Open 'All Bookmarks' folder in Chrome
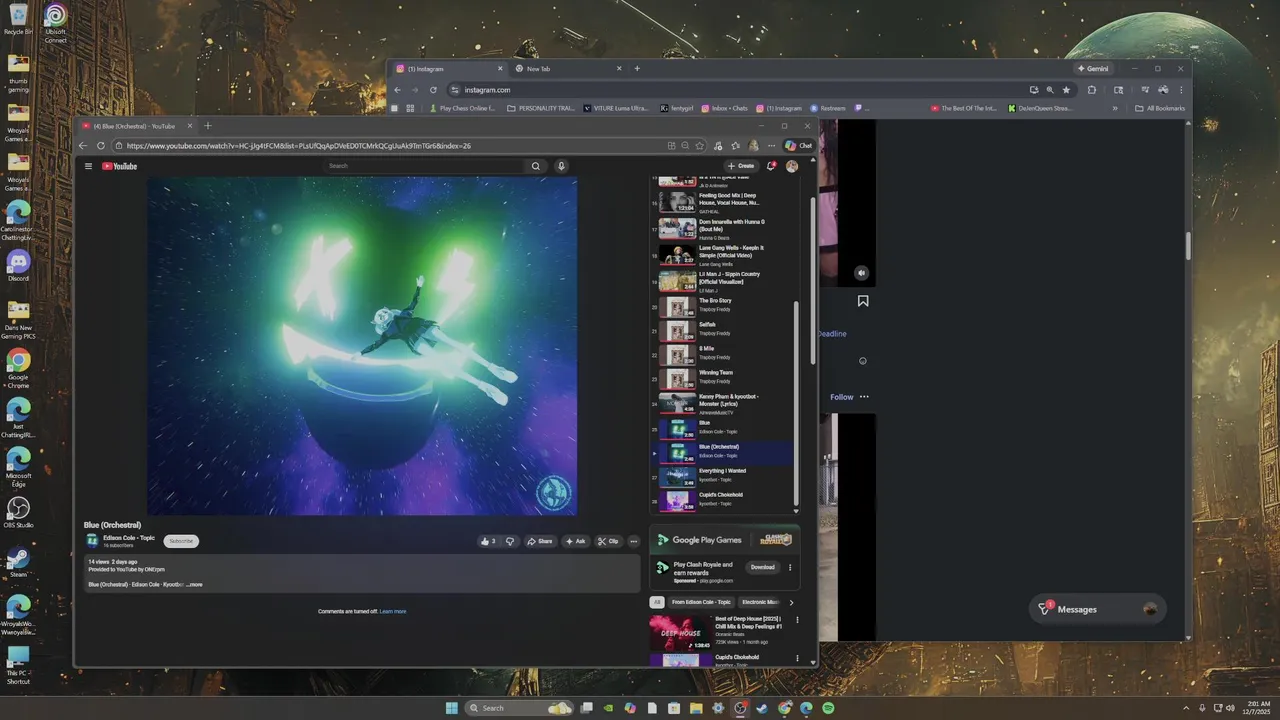The width and height of the screenshot is (1280, 720). pos(1160,108)
